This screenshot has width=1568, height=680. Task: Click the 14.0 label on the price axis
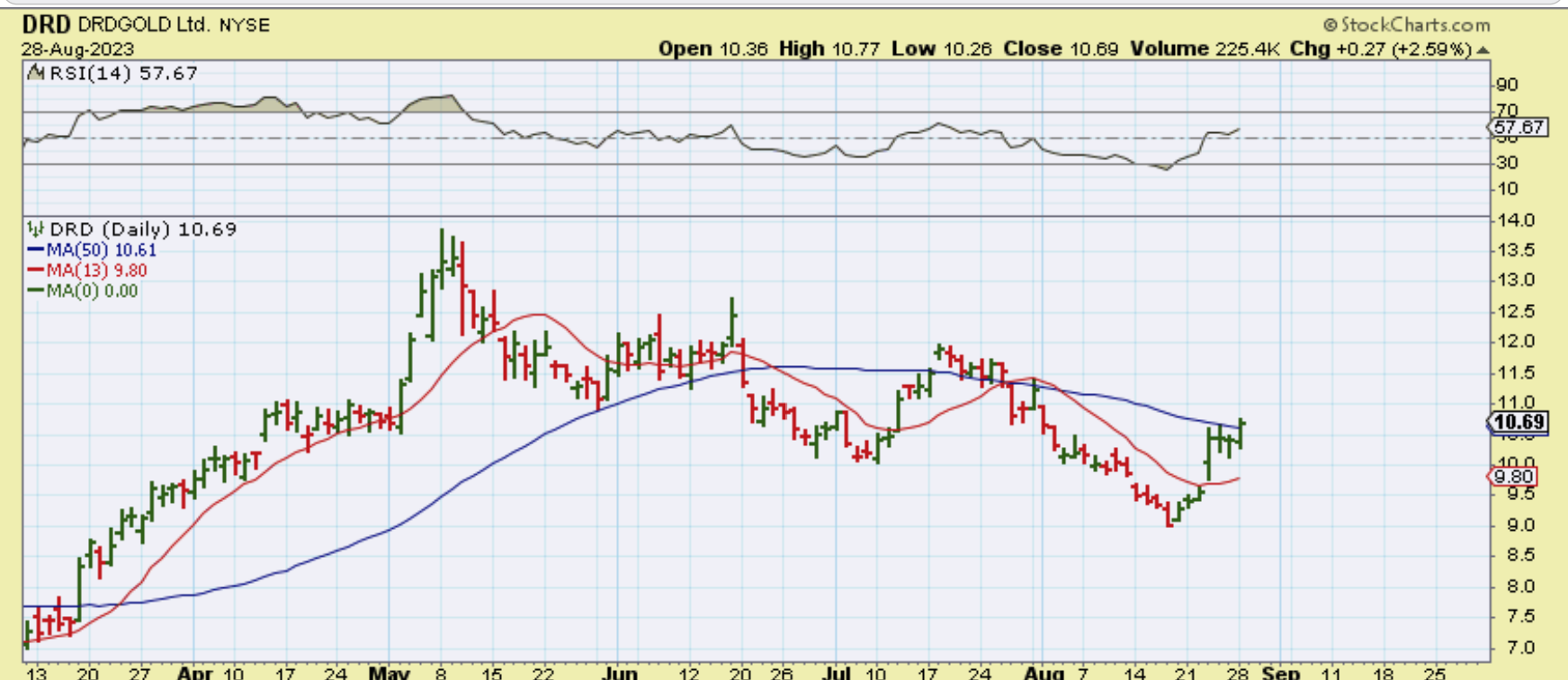click(1516, 220)
